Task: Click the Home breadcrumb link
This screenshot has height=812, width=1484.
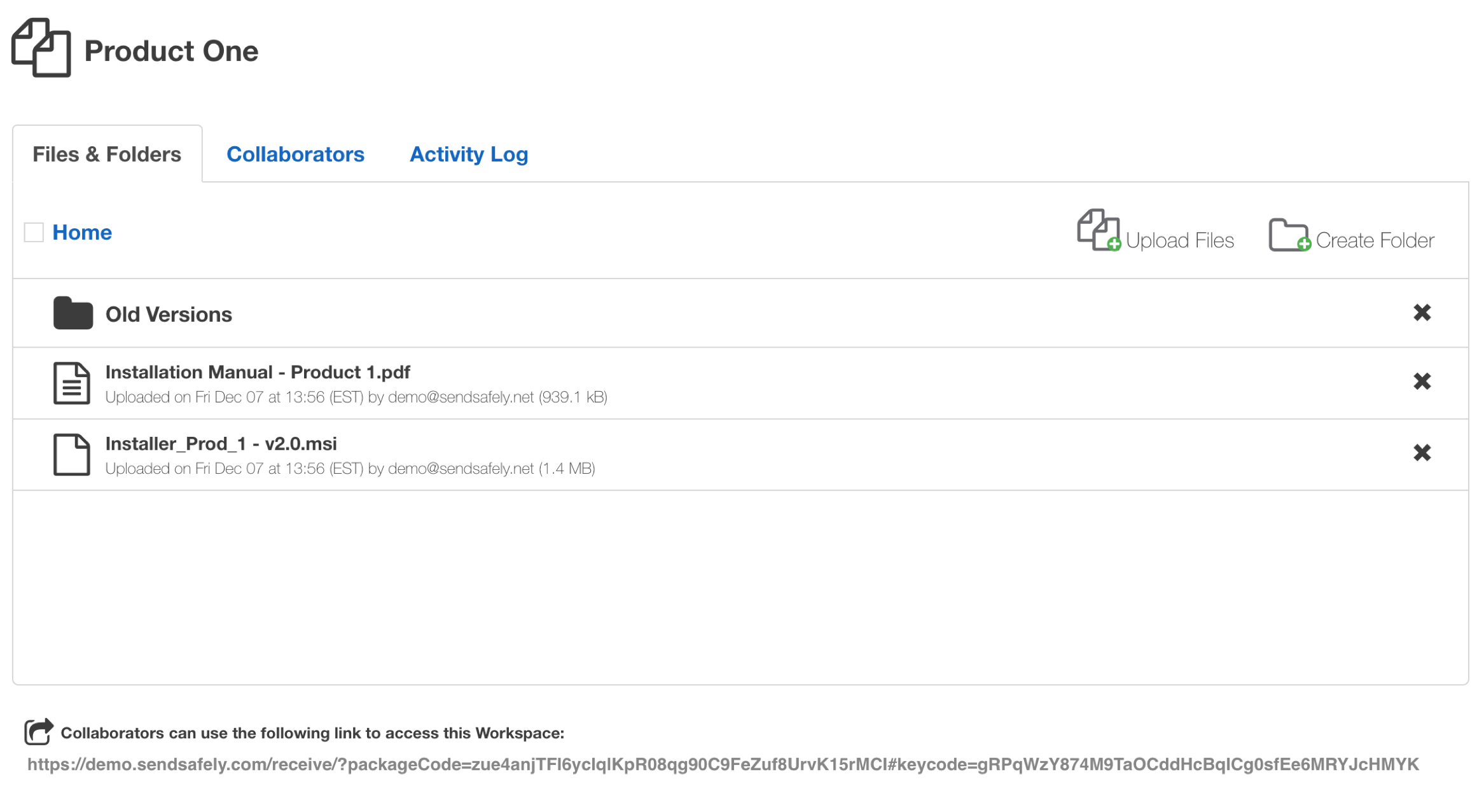Action: 82,233
